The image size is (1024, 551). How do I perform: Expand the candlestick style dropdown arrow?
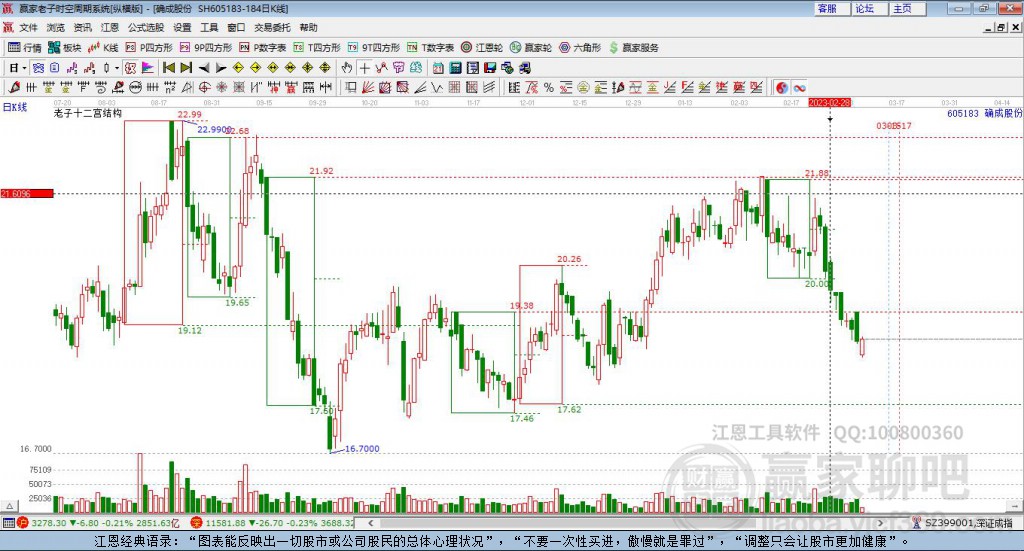pyautogui.click(x=117, y=68)
